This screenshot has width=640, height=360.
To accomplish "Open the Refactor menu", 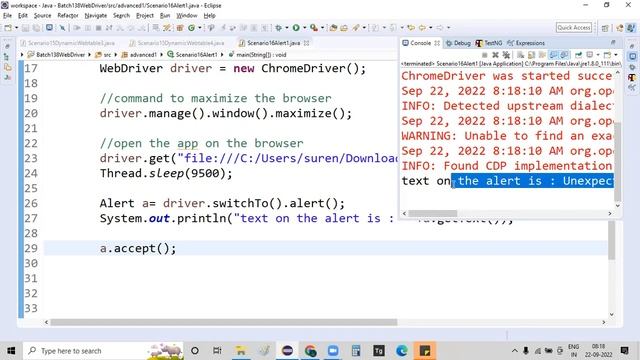I will pos(68,16).
